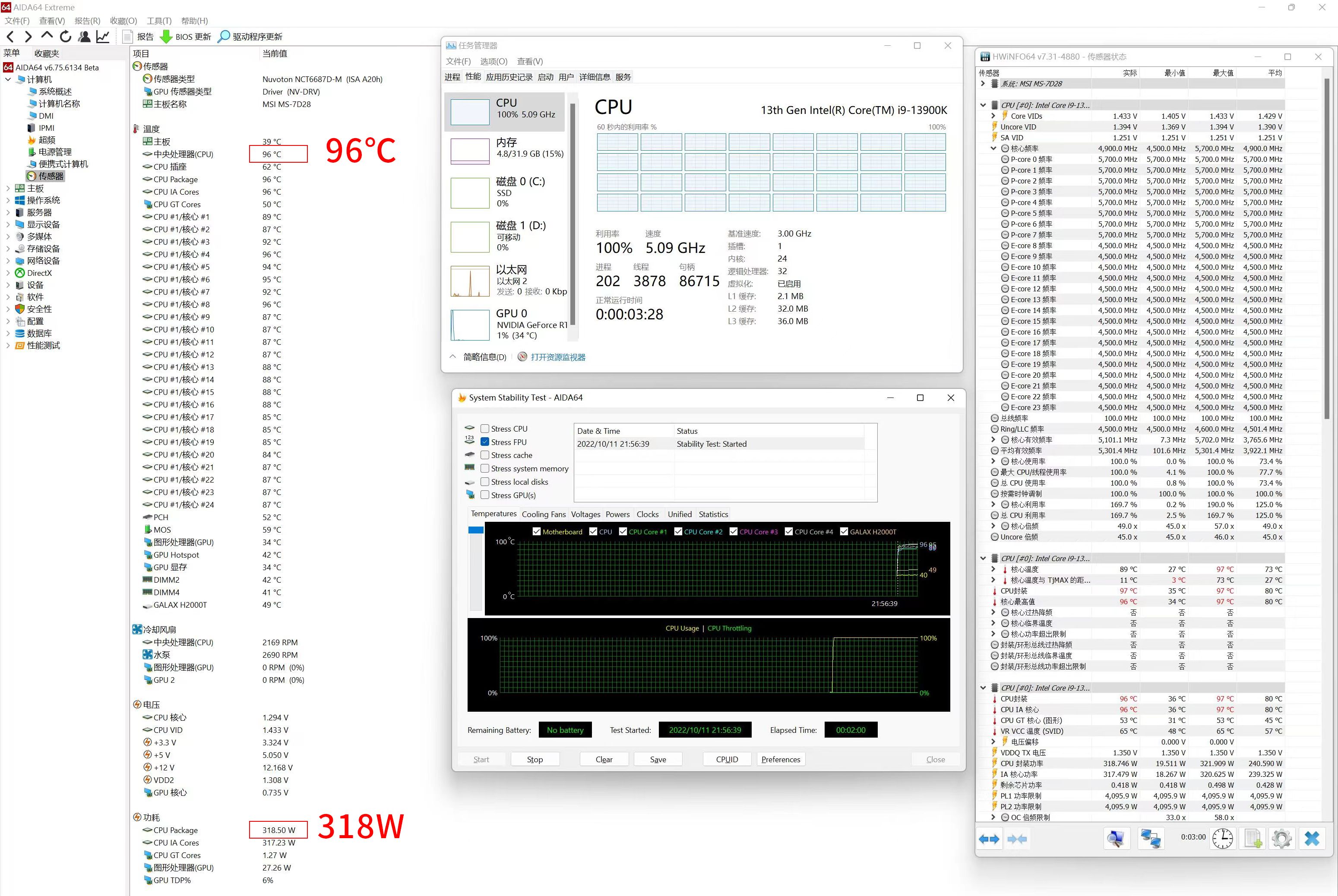Expand the 主板 tree node

point(8,188)
